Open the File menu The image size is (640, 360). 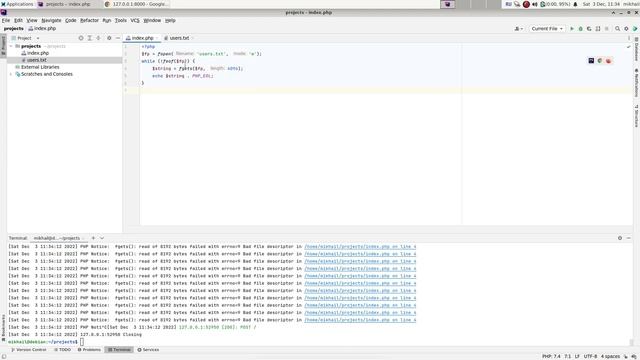click(x=6, y=20)
